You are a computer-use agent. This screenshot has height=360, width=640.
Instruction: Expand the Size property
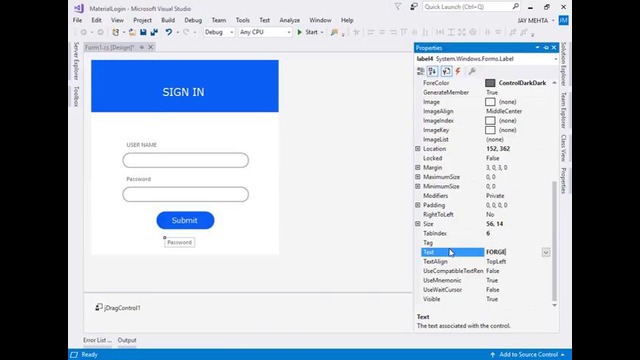tap(418, 224)
